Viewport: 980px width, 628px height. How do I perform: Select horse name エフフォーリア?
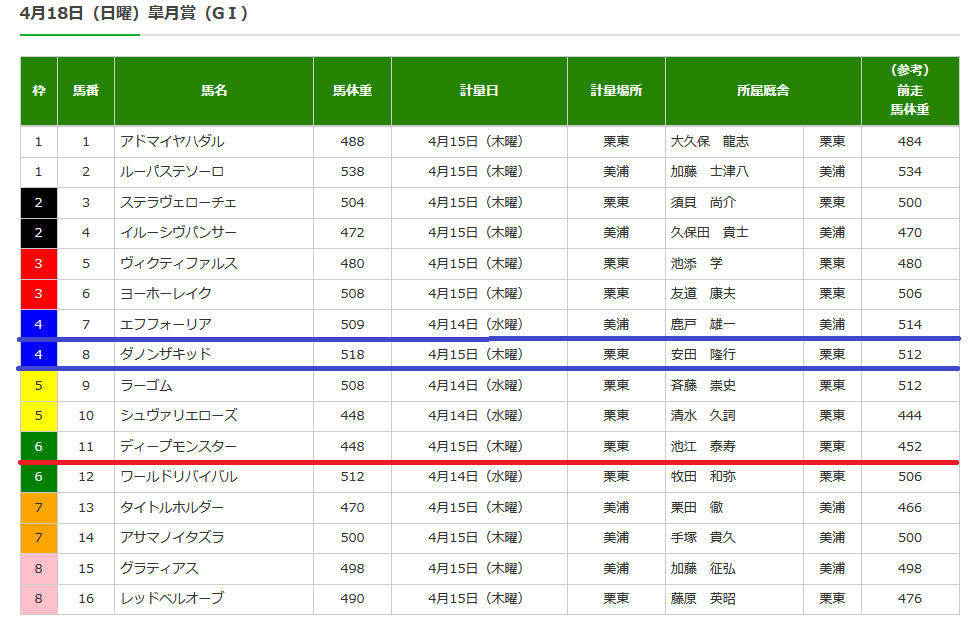tap(166, 325)
